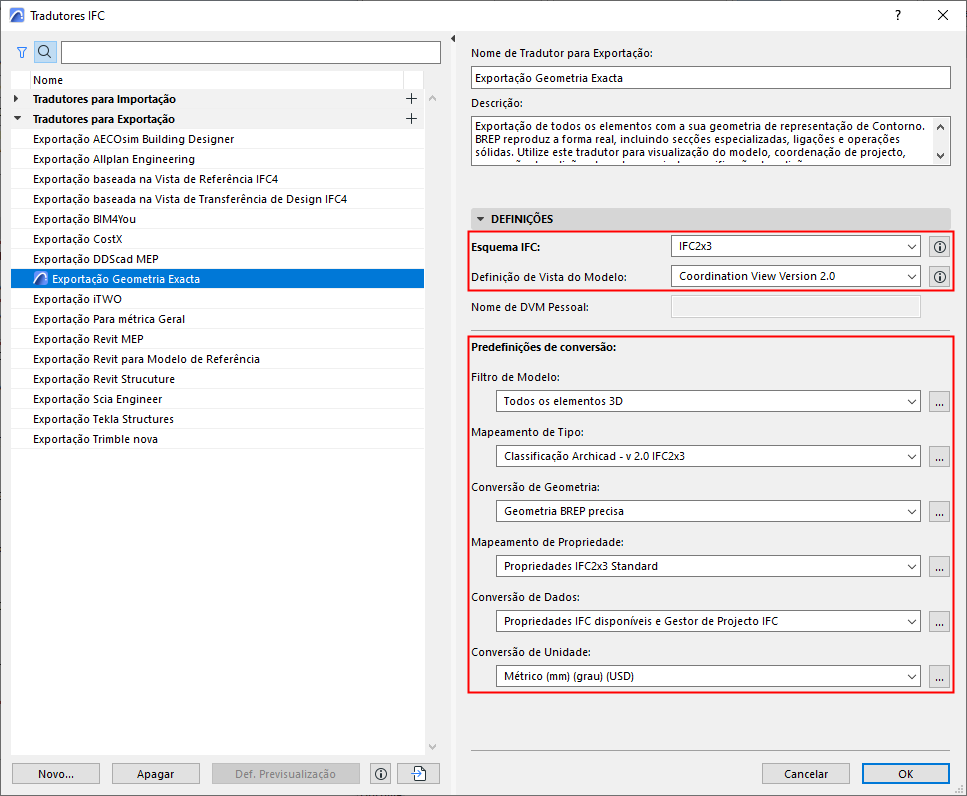This screenshot has height=796, width=967.
Task: Select Exportação baseada na Vista de Transferência de Design IFC4
Action: [x=218, y=199]
